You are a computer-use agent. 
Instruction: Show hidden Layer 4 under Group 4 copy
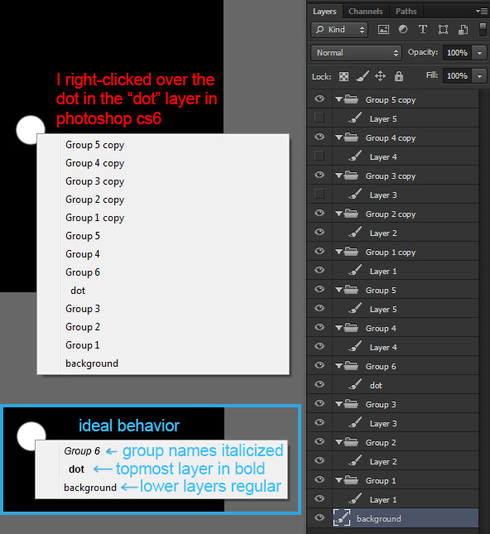pyautogui.click(x=319, y=156)
